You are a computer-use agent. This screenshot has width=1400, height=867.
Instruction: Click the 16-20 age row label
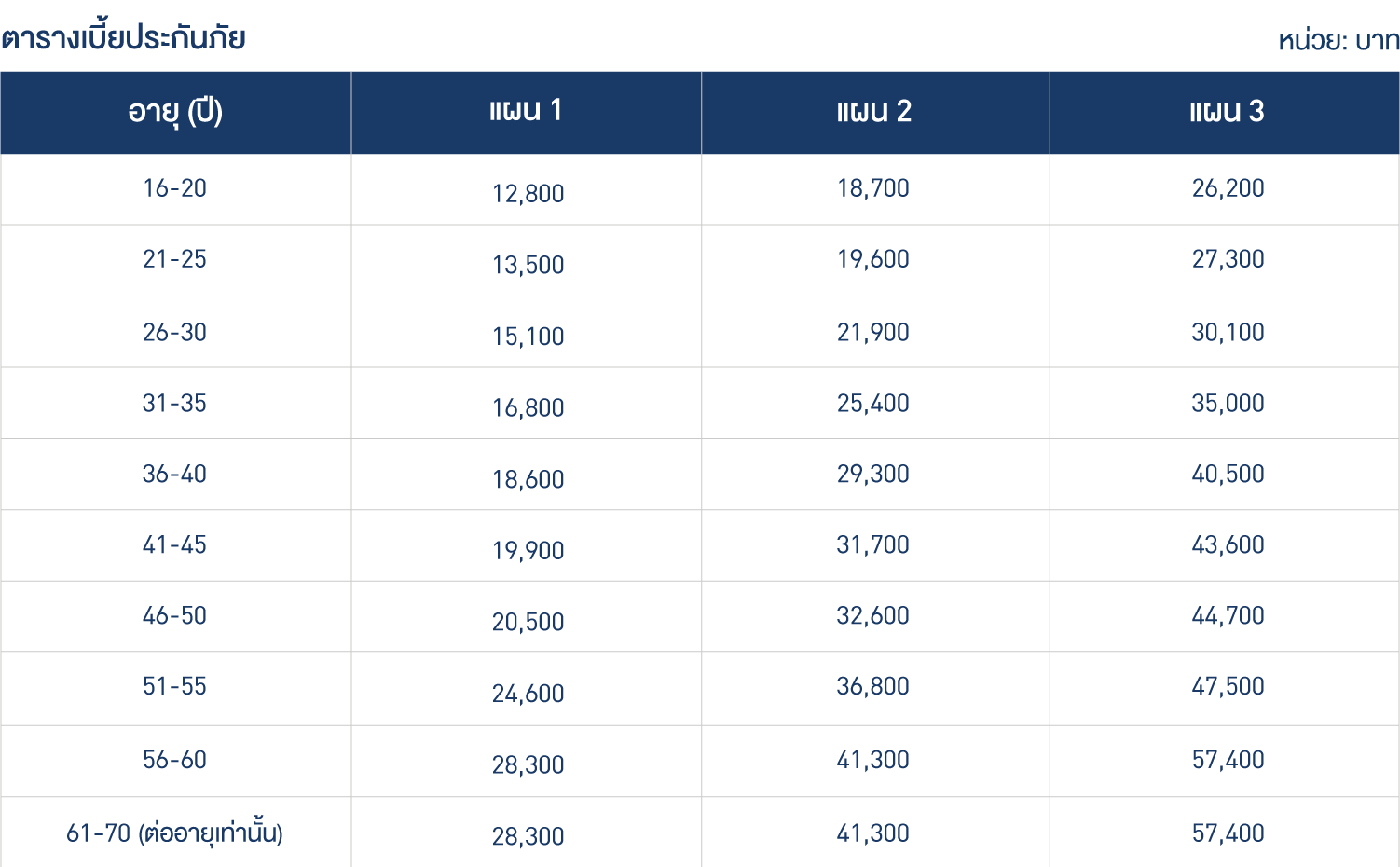click(x=175, y=188)
